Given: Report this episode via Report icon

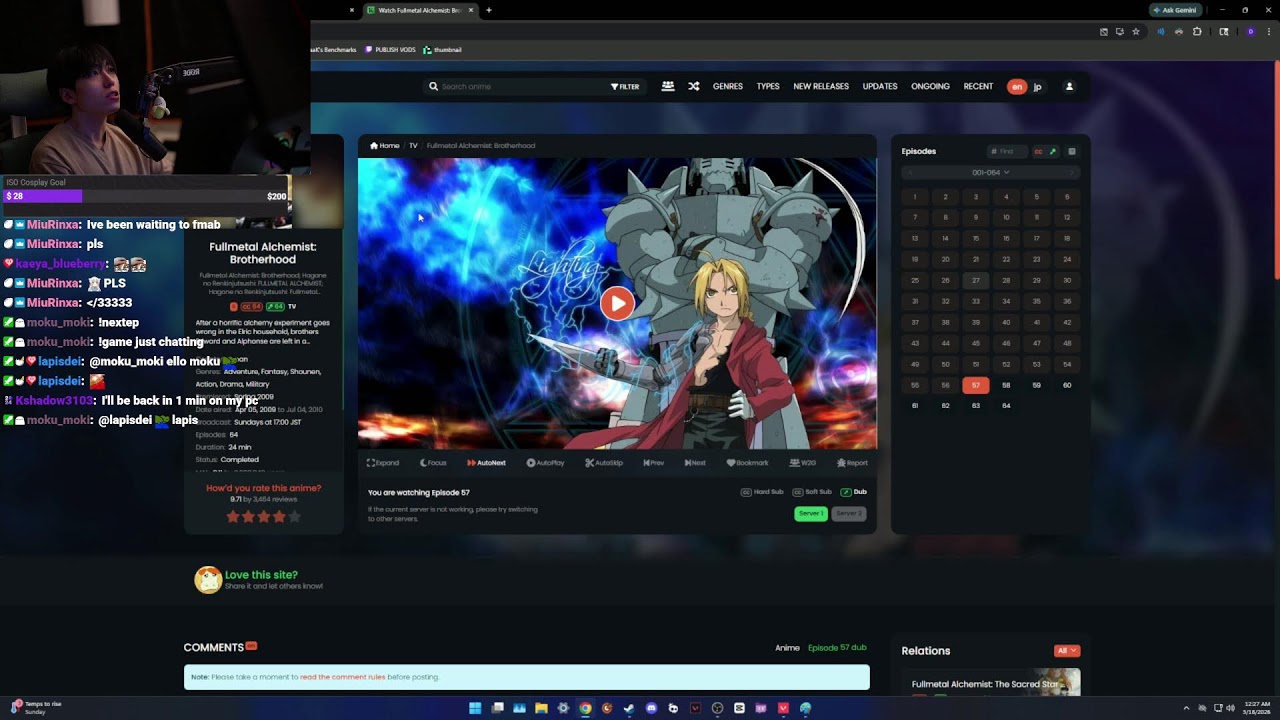Looking at the screenshot, I should point(853,463).
